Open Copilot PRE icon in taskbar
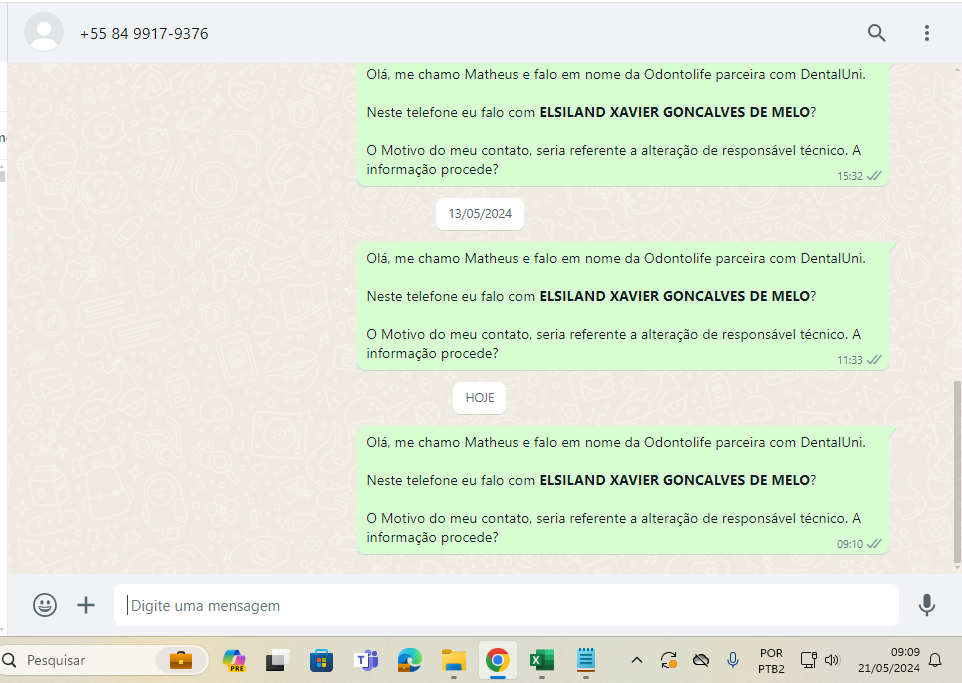 tap(234, 660)
